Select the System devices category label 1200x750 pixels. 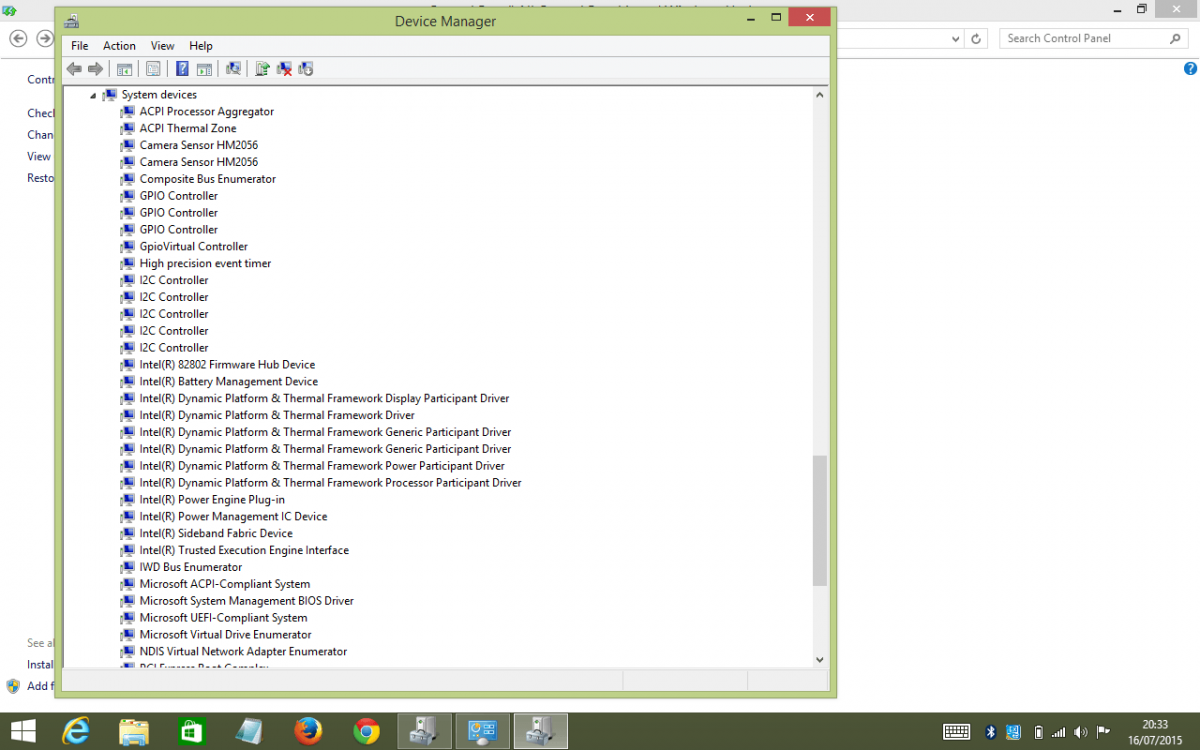point(159,95)
